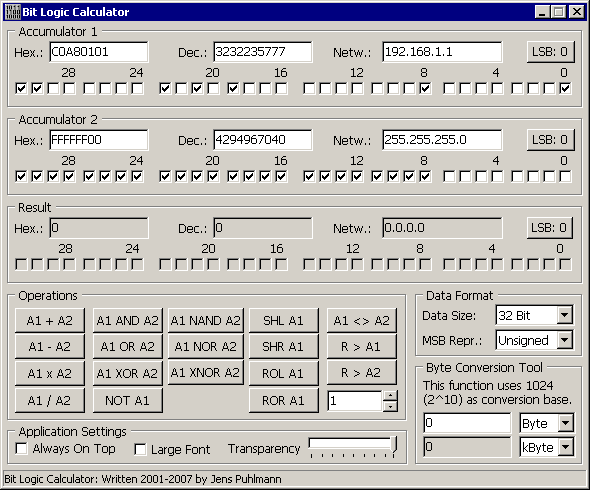The image size is (590, 490).
Task: Click the Accumulator 2 Netw field
Action: click(442, 140)
